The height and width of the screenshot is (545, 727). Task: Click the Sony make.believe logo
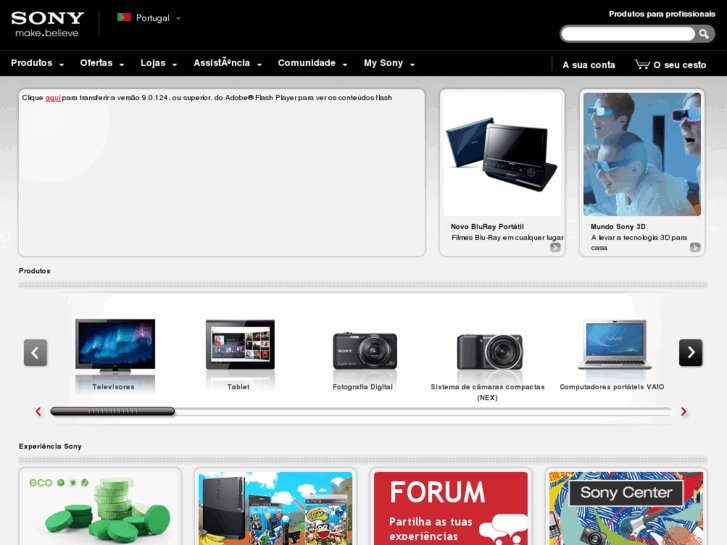[47, 24]
